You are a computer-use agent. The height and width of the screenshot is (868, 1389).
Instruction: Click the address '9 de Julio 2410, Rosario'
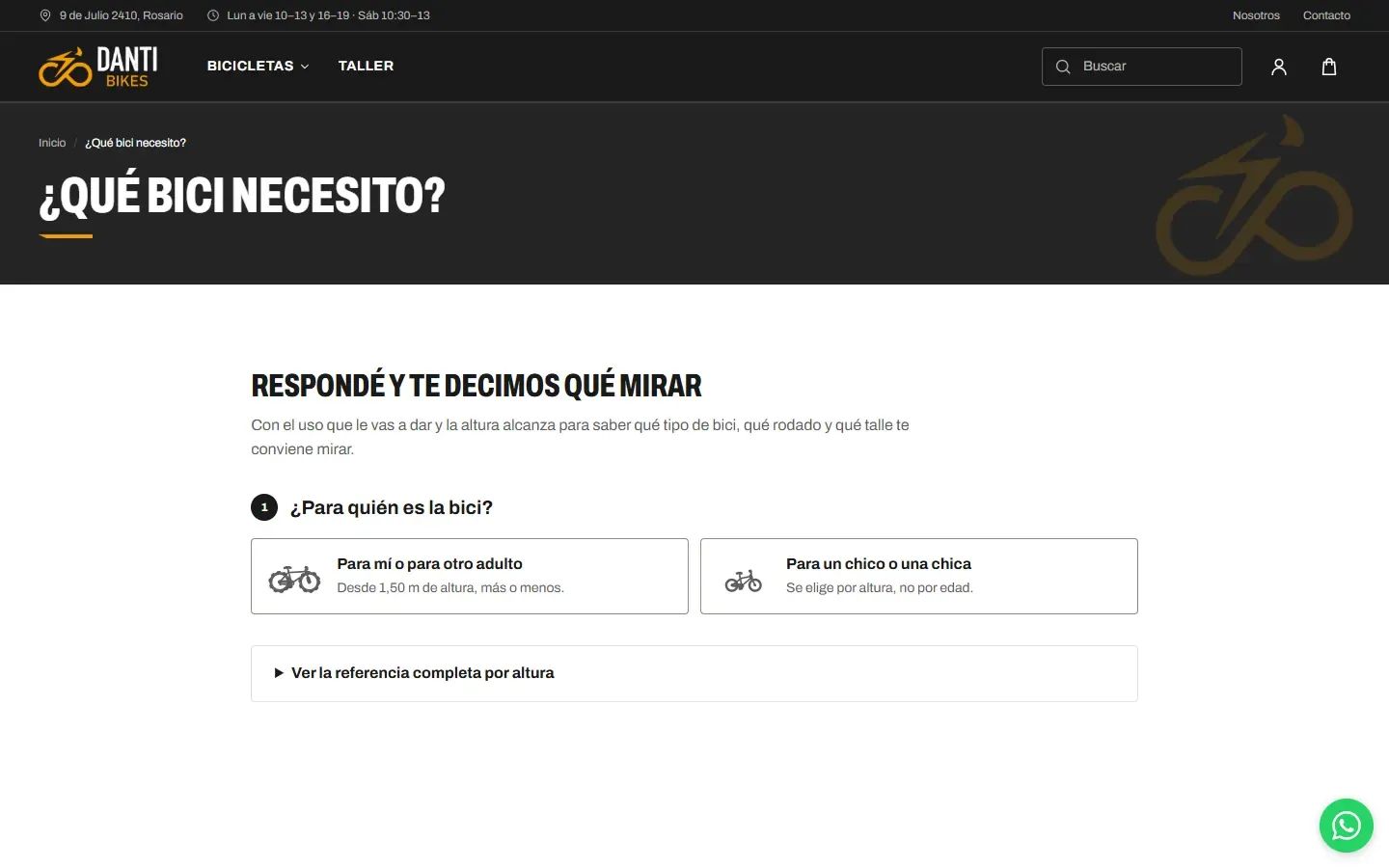pos(122,15)
